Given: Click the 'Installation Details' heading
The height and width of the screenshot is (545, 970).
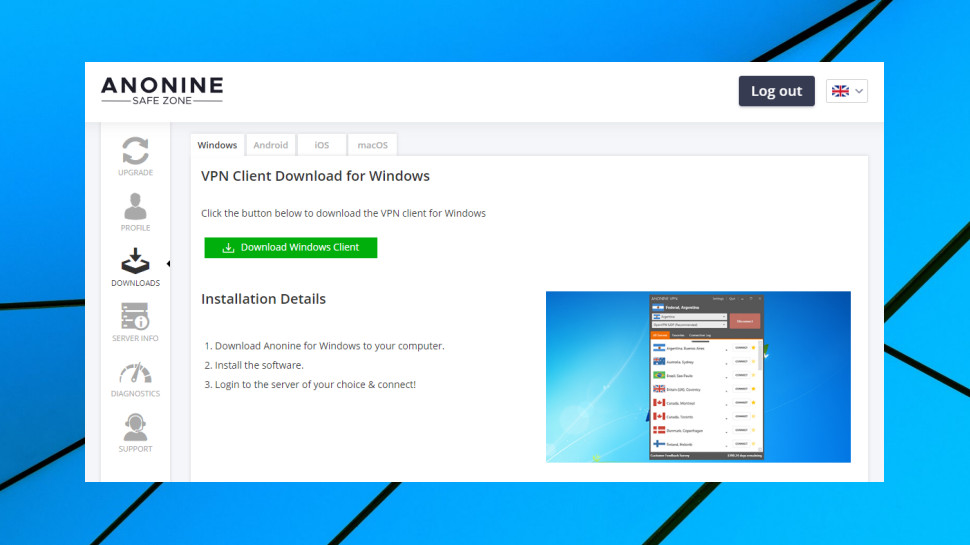Looking at the screenshot, I should click(x=264, y=299).
